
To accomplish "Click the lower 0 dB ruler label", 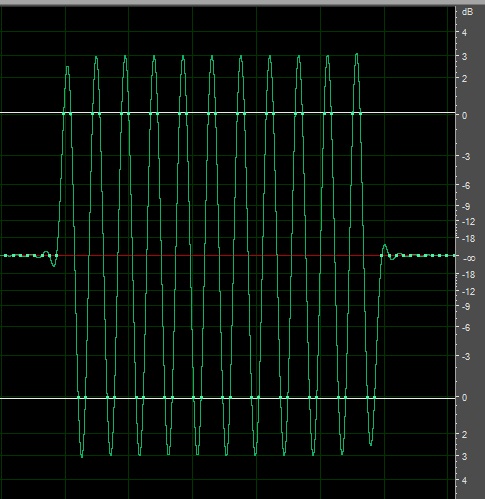I will tap(464, 397).
